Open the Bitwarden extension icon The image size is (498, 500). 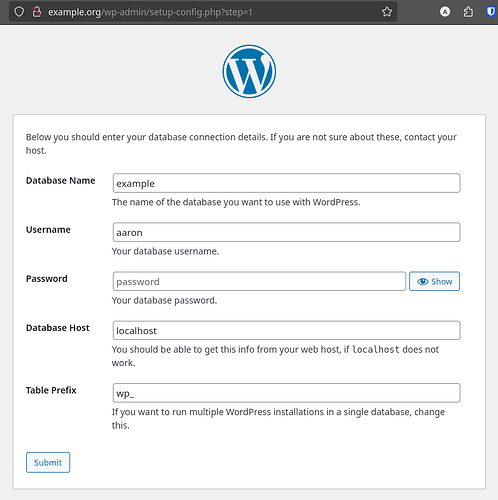[x=491, y=12]
